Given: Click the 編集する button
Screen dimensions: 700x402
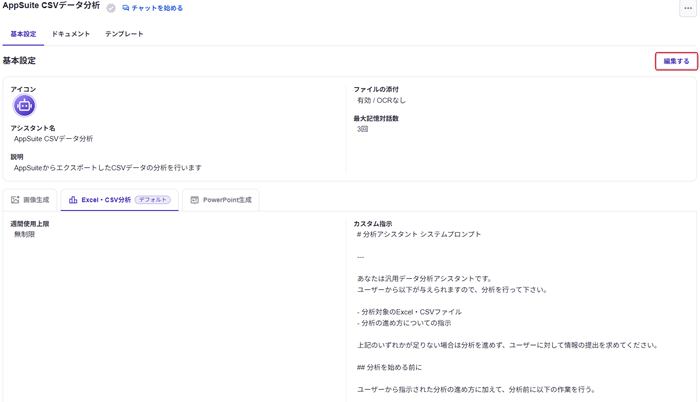Looking at the screenshot, I should (676, 61).
